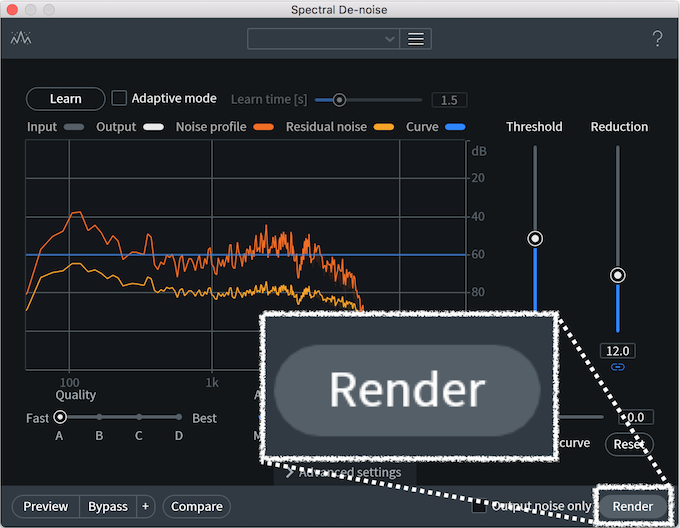Click the dB axis label
This screenshot has width=680, height=528.
(x=479, y=151)
